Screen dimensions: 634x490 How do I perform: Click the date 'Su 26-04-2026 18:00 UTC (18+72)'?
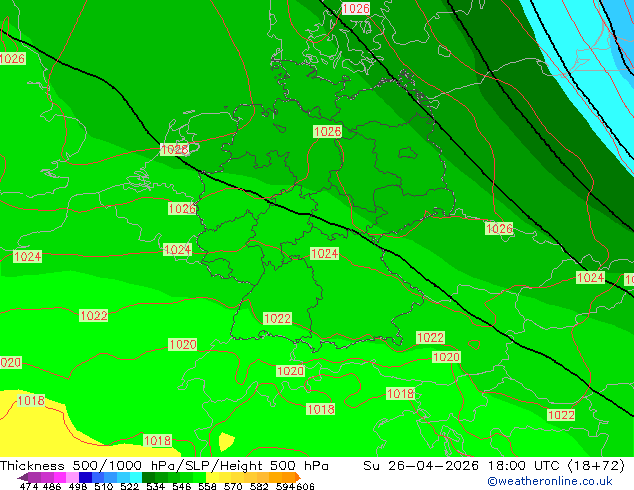tap(494, 466)
